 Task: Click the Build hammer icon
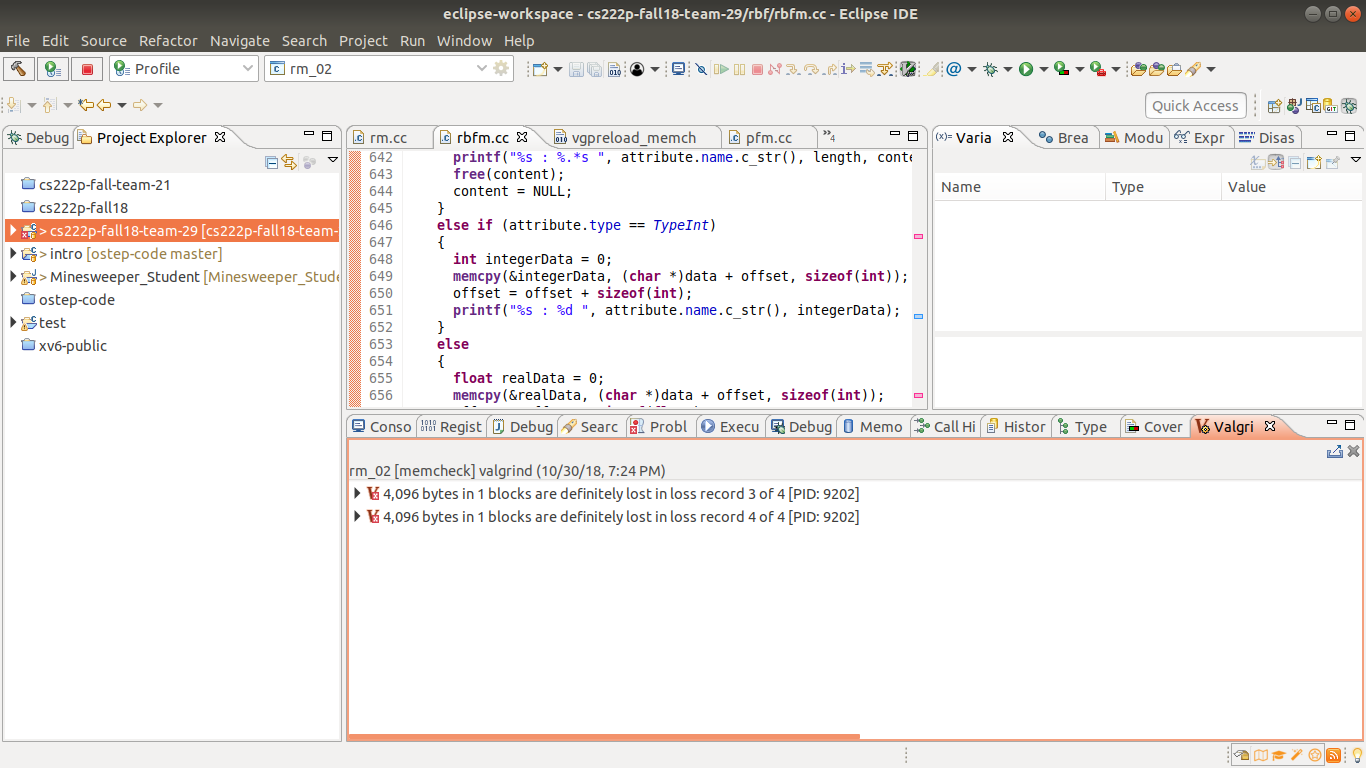tap(19, 69)
